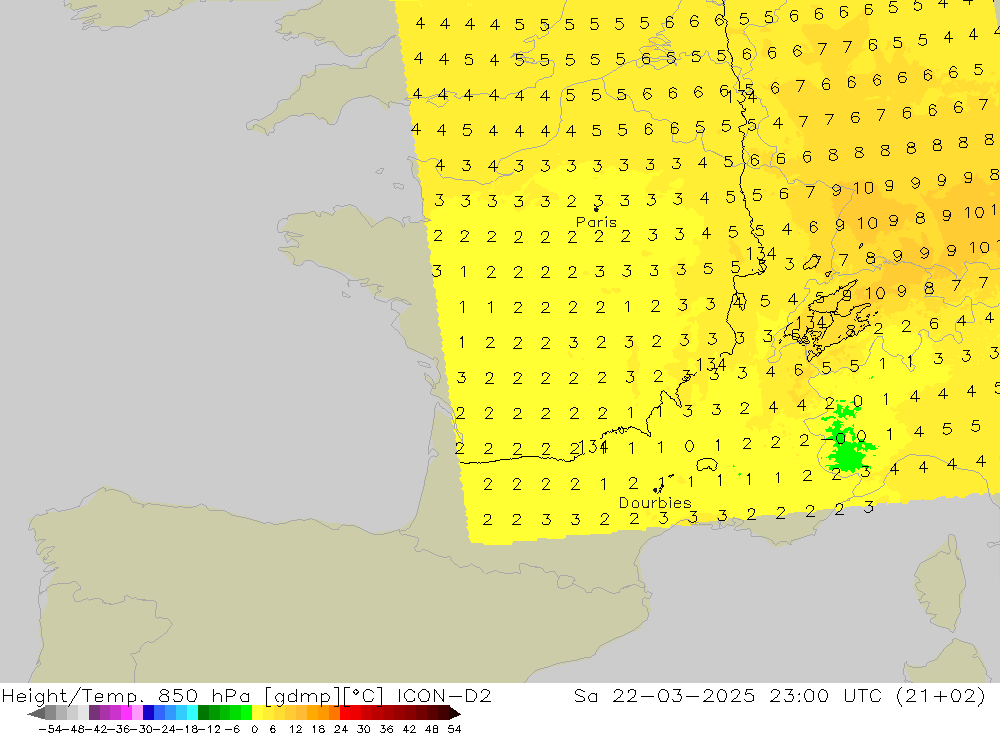Click the '-30' legend scale value
This screenshot has height=733, width=1000.
pyautogui.click(x=142, y=729)
